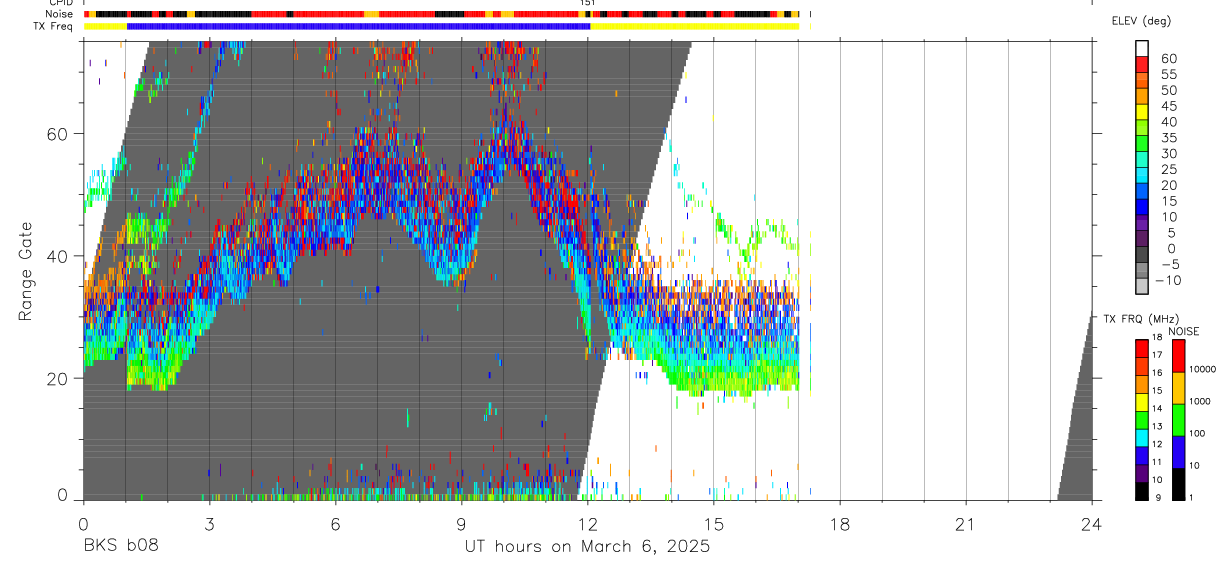Click the x-axis tick label '15'

click(x=714, y=523)
